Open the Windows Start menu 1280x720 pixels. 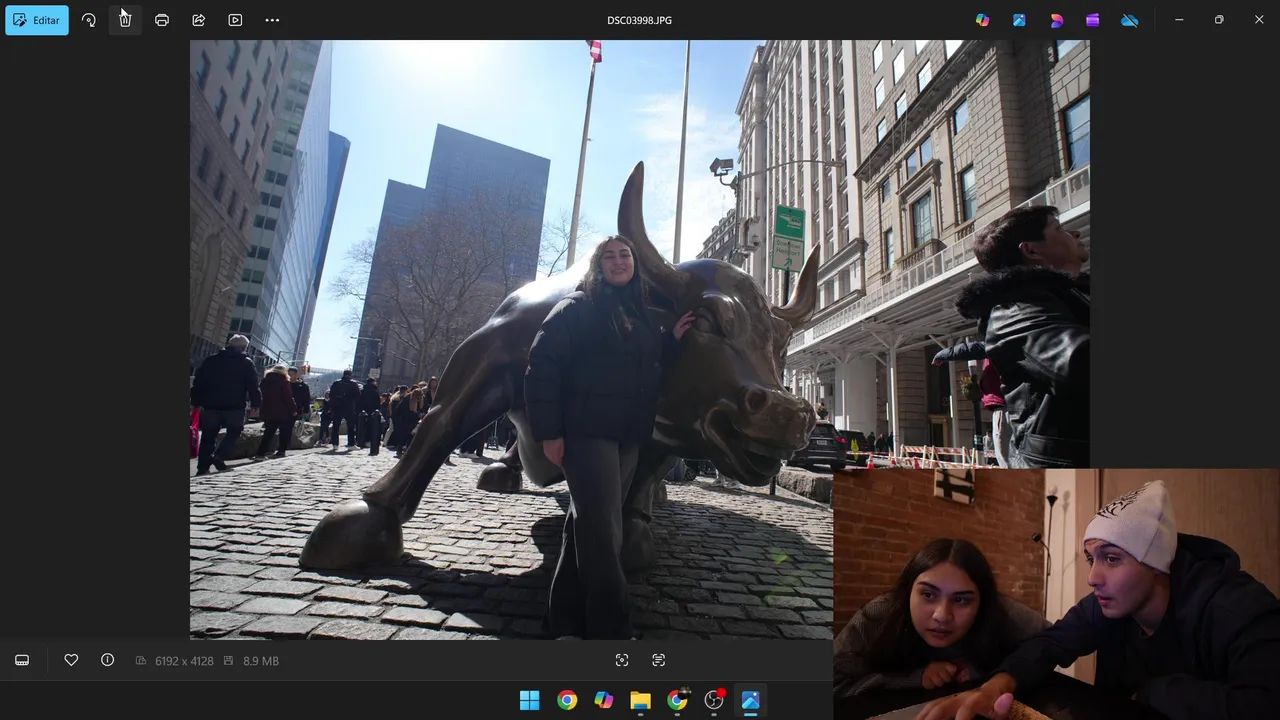pos(530,700)
